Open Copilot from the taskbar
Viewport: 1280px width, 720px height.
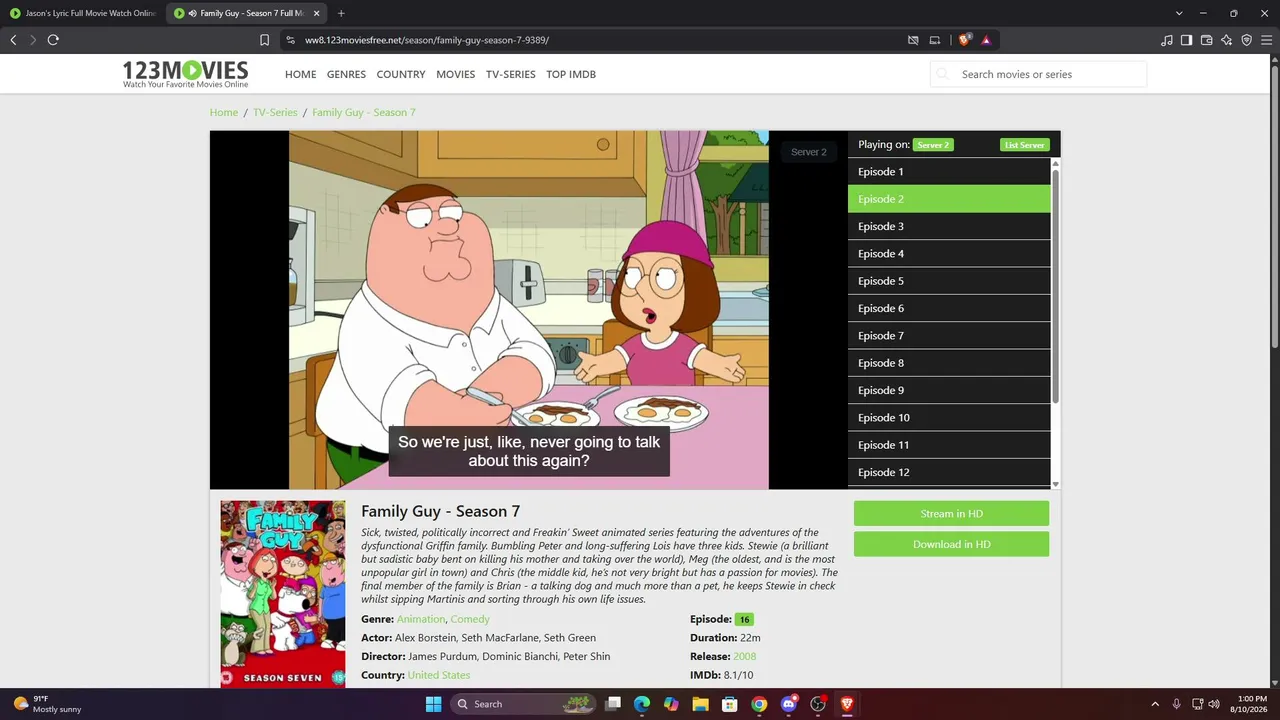click(671, 704)
